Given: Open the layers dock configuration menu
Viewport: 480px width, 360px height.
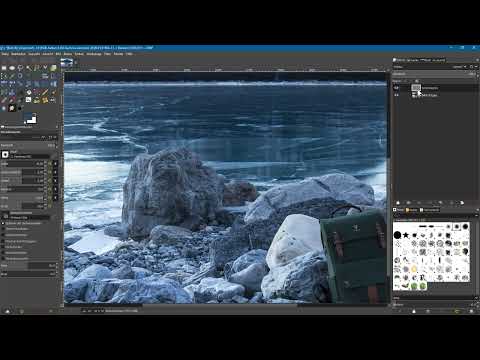Looking at the screenshot, I should click(x=477, y=60).
